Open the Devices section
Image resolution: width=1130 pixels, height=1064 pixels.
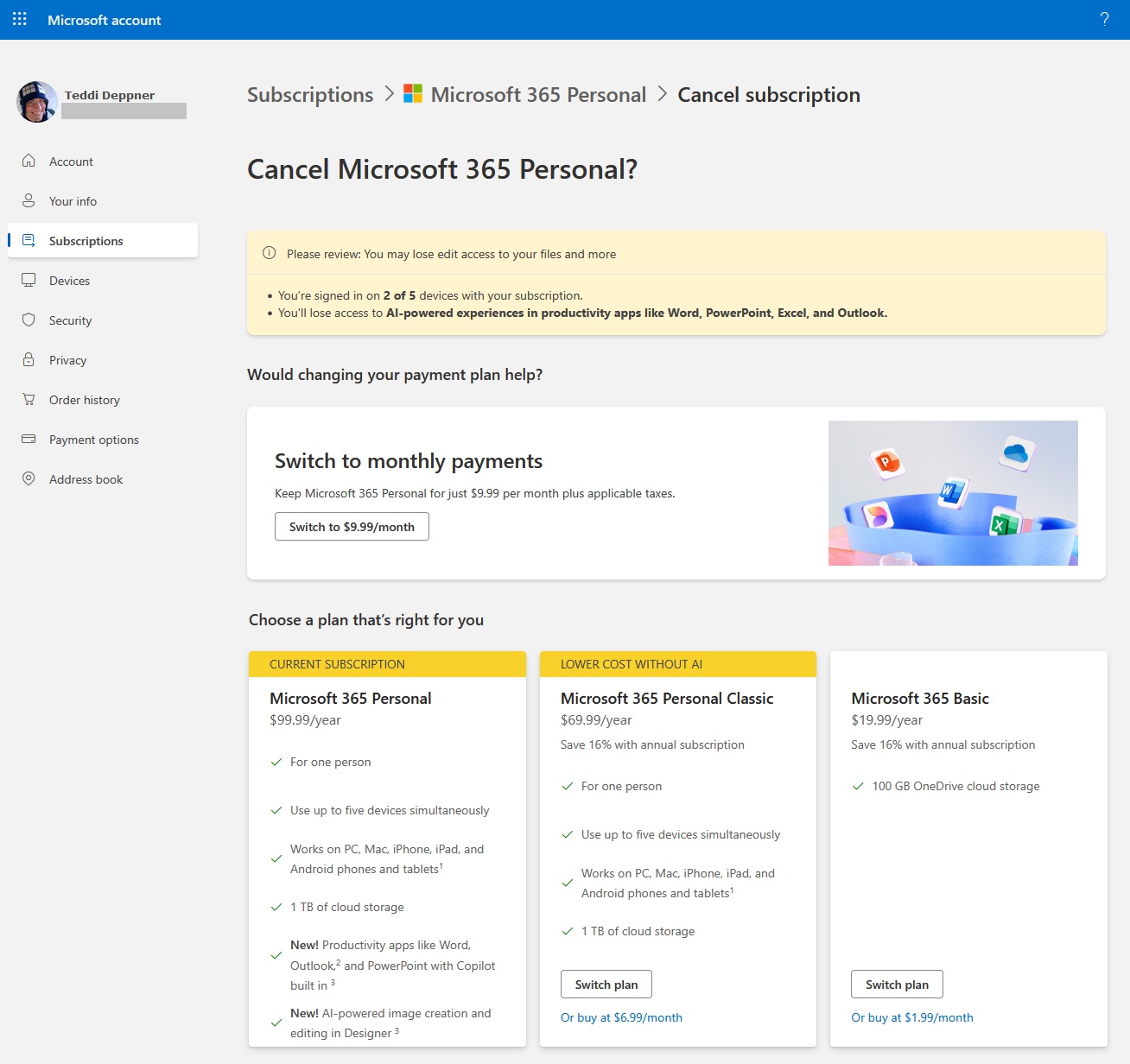[103, 281]
